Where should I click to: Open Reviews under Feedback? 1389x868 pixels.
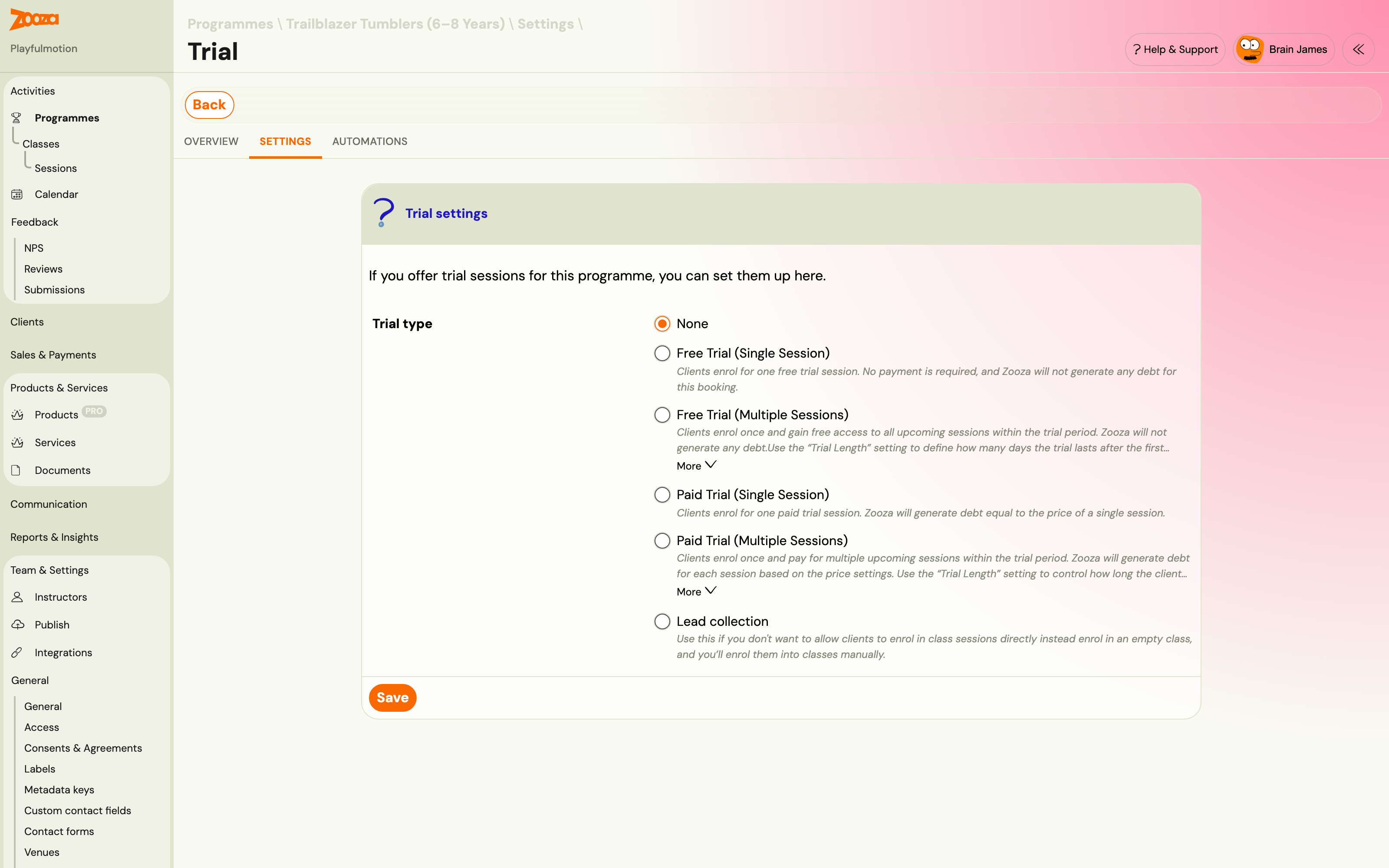point(43,269)
